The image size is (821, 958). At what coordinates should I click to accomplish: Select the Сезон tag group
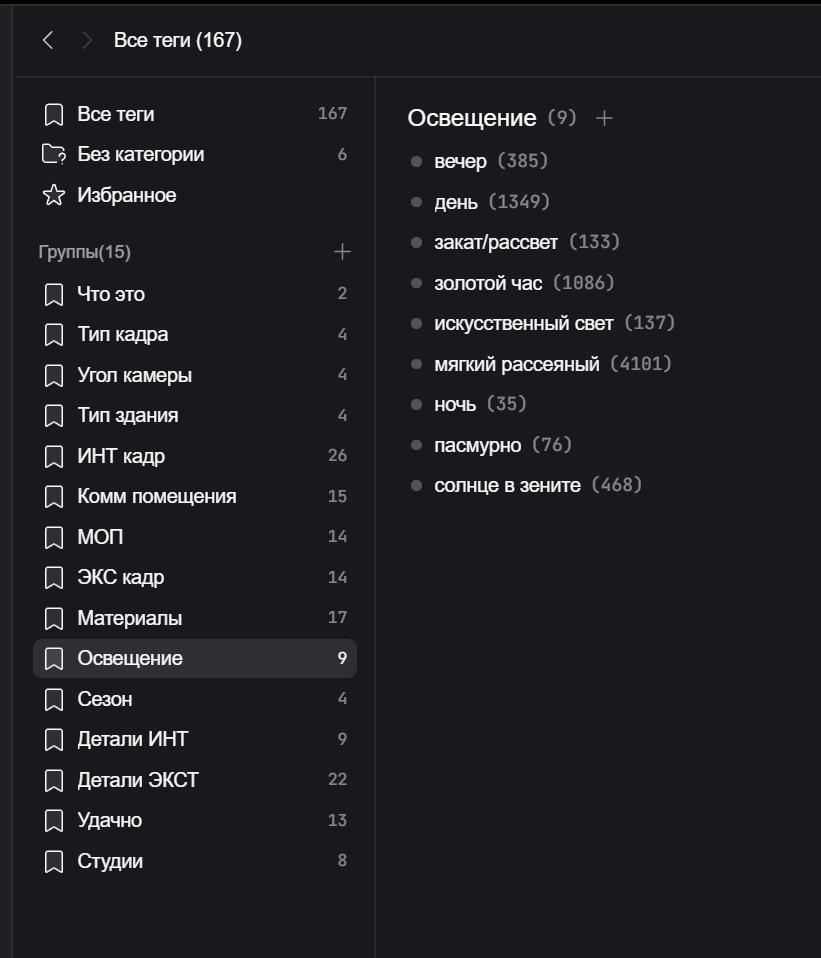tap(104, 699)
